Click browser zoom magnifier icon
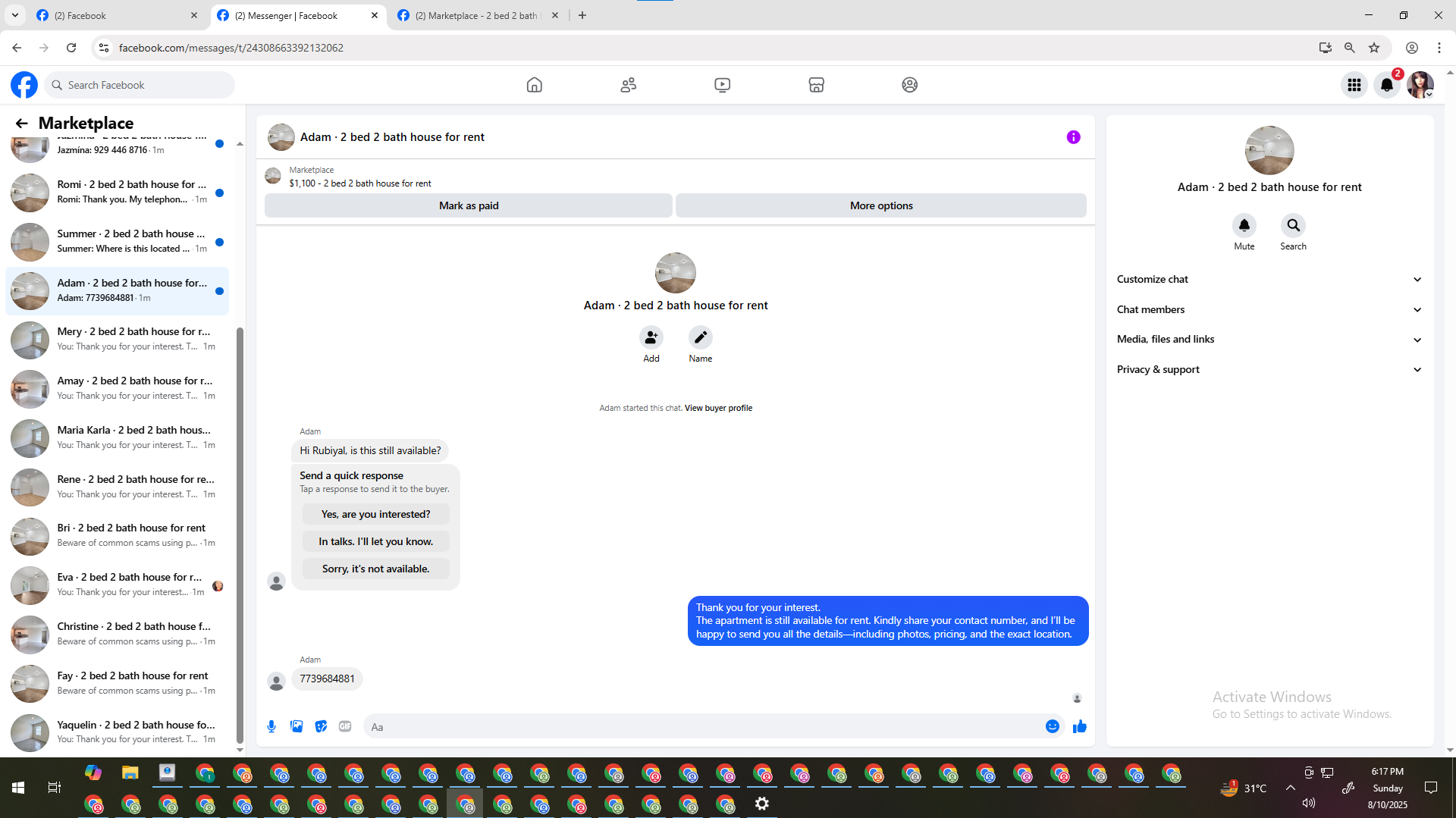This screenshot has height=818, width=1456. click(1350, 48)
